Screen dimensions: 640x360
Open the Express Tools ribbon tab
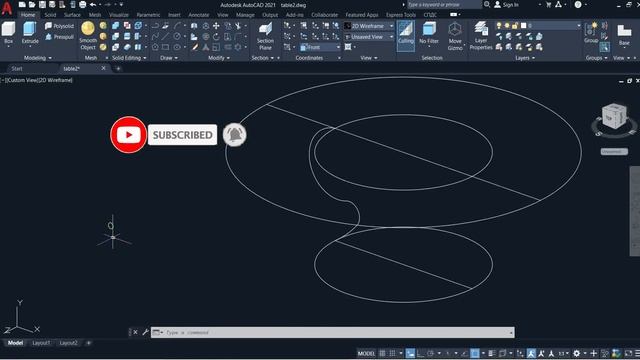point(401,15)
